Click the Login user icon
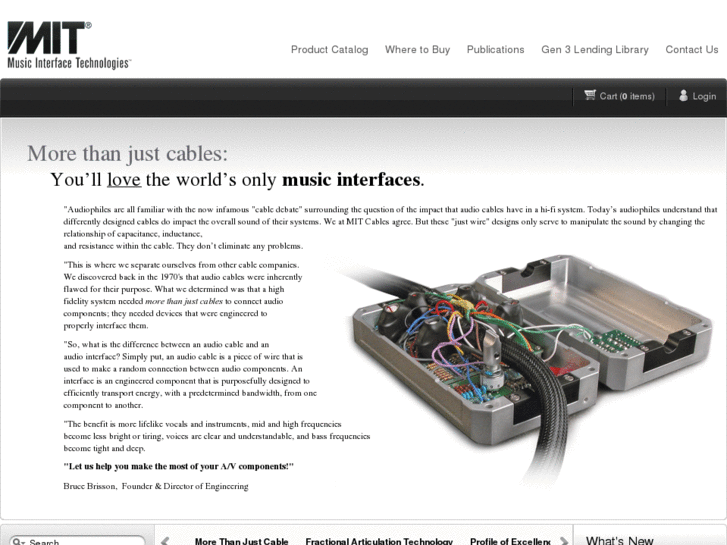Screen dimensions: 727x545 click(683, 96)
